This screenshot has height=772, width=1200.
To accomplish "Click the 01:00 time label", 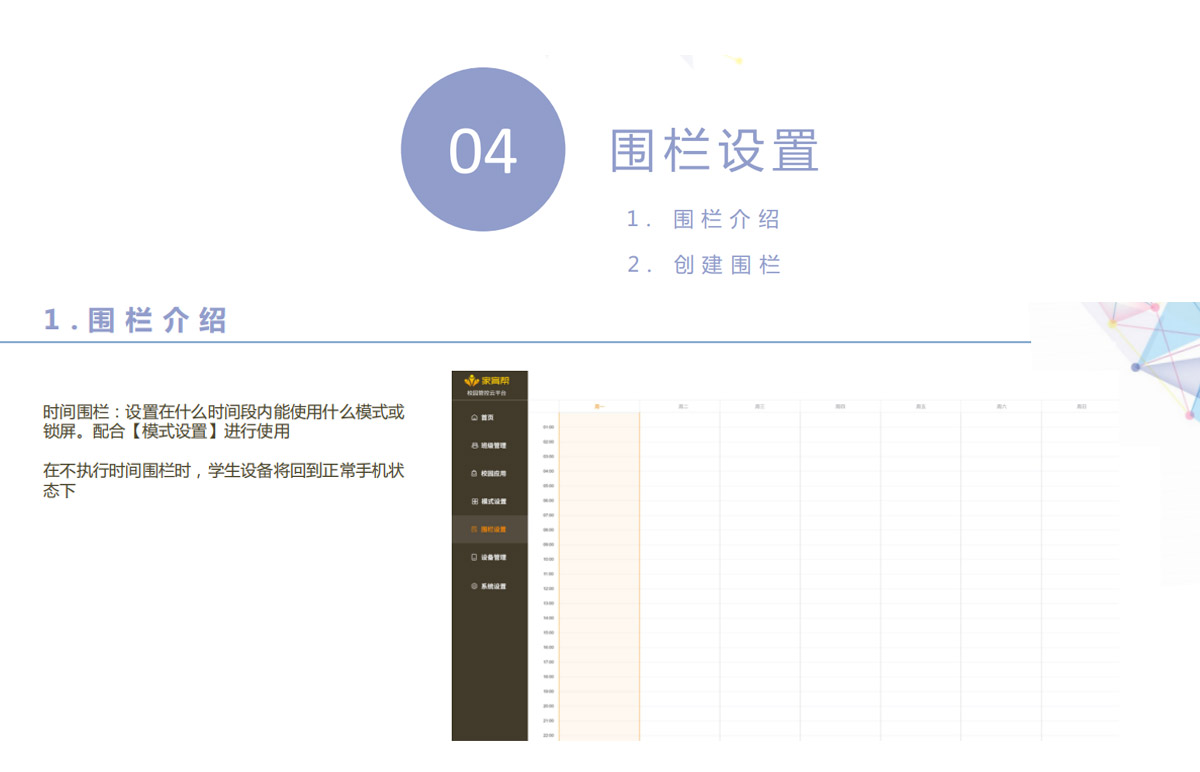I will click(548, 427).
